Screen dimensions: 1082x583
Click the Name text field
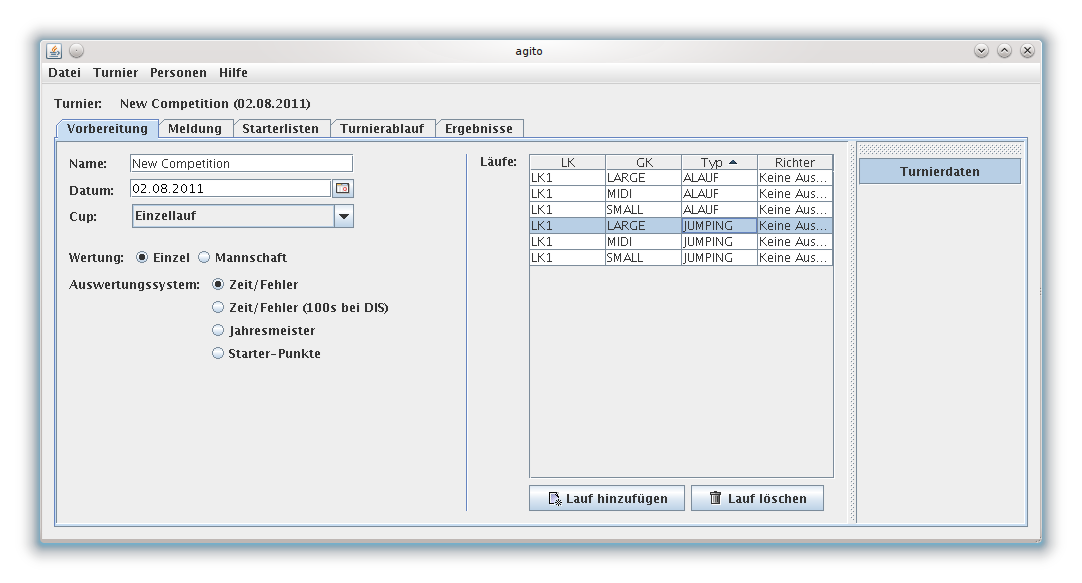(241, 164)
